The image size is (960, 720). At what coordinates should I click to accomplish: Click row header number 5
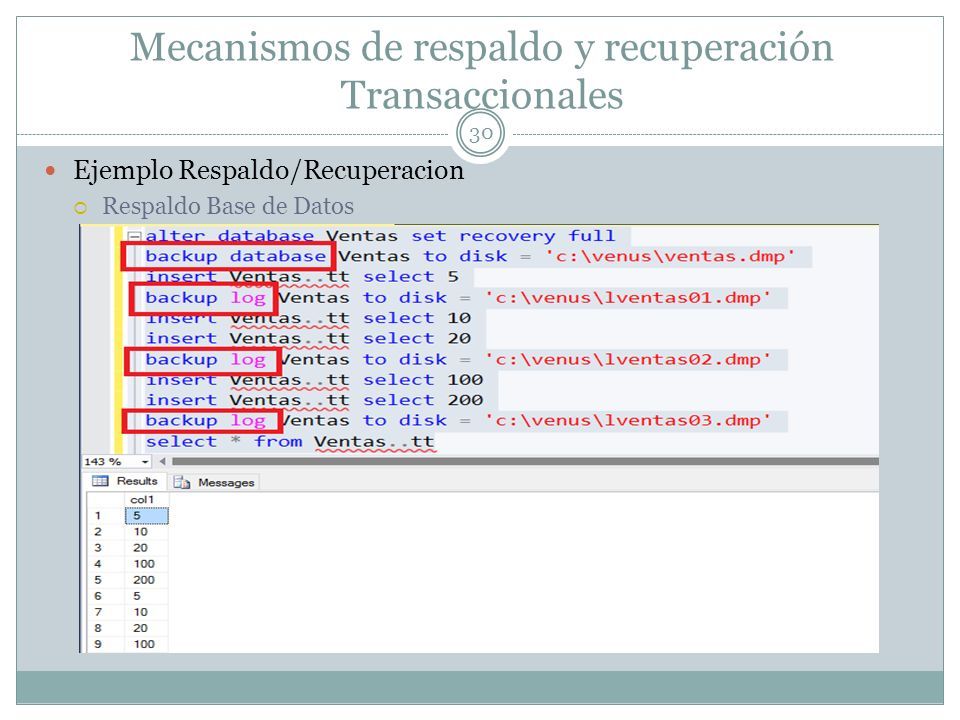pos(98,579)
